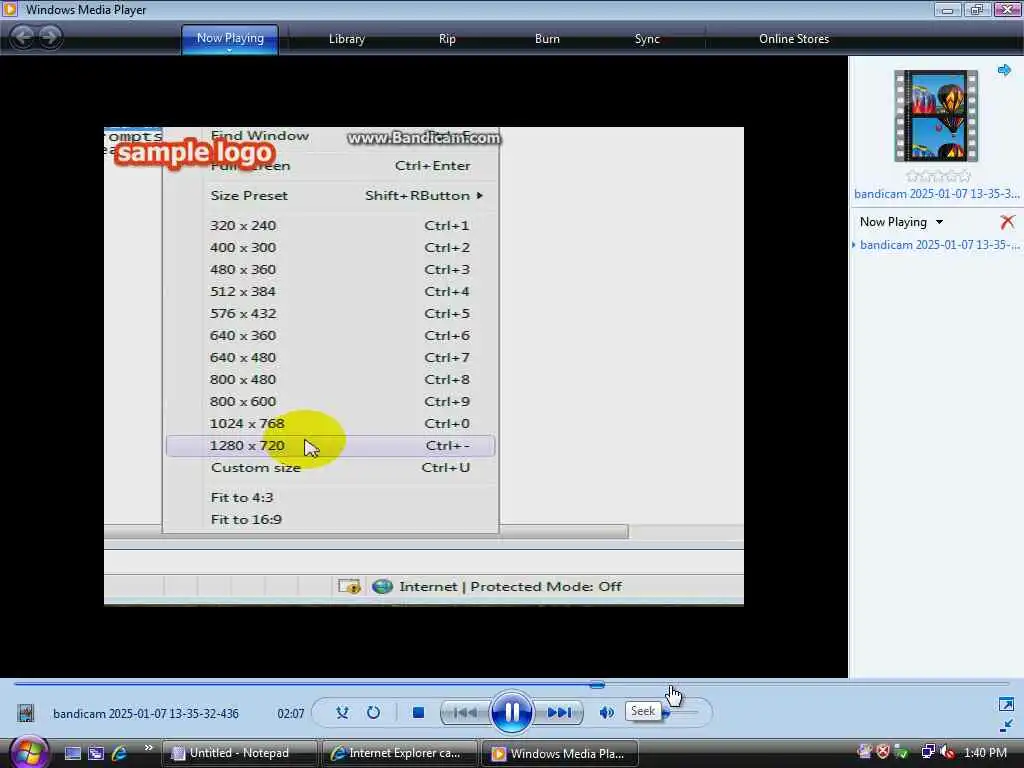Click the taskbar clock showing 1:40 PM
1024x768 pixels.
(x=985, y=753)
